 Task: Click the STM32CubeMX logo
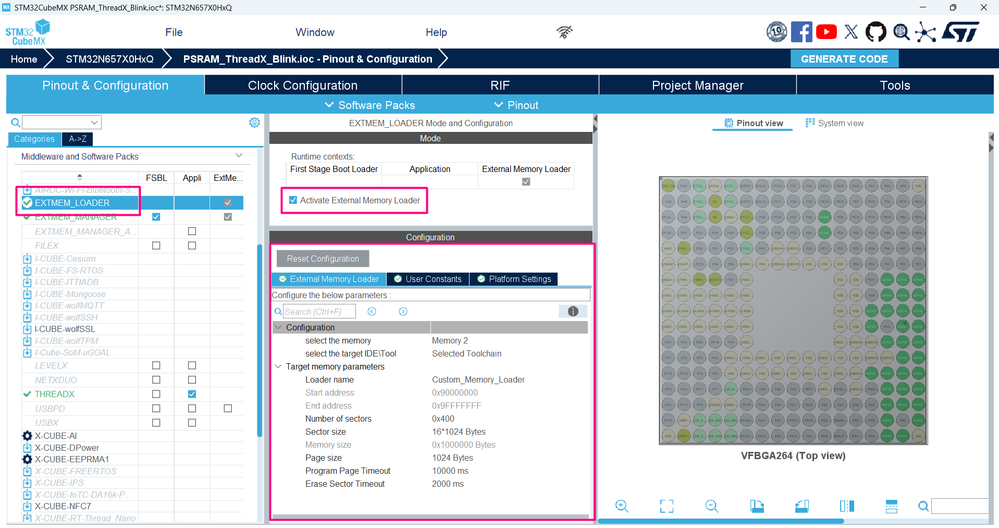tap(27, 32)
